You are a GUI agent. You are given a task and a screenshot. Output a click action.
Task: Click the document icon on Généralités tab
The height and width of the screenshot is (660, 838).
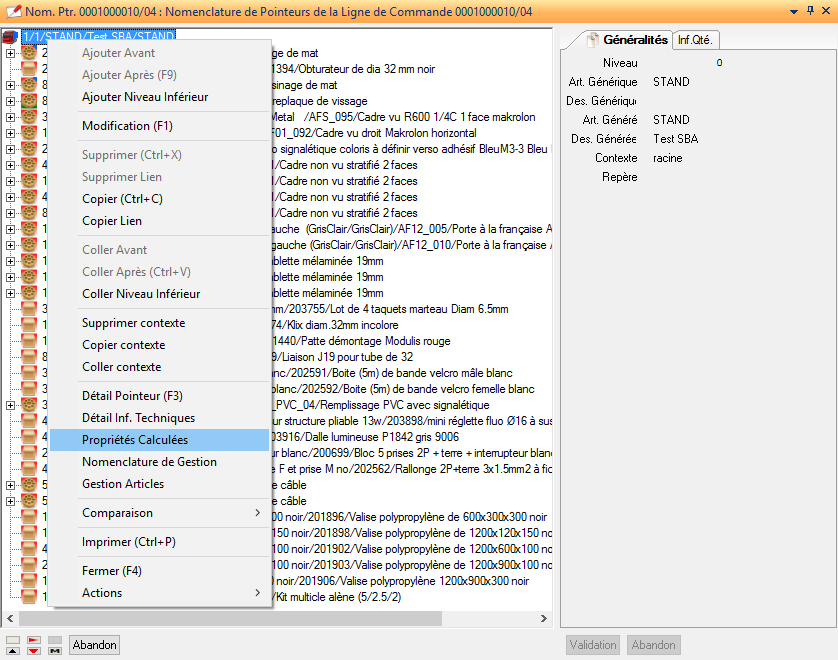[592, 40]
